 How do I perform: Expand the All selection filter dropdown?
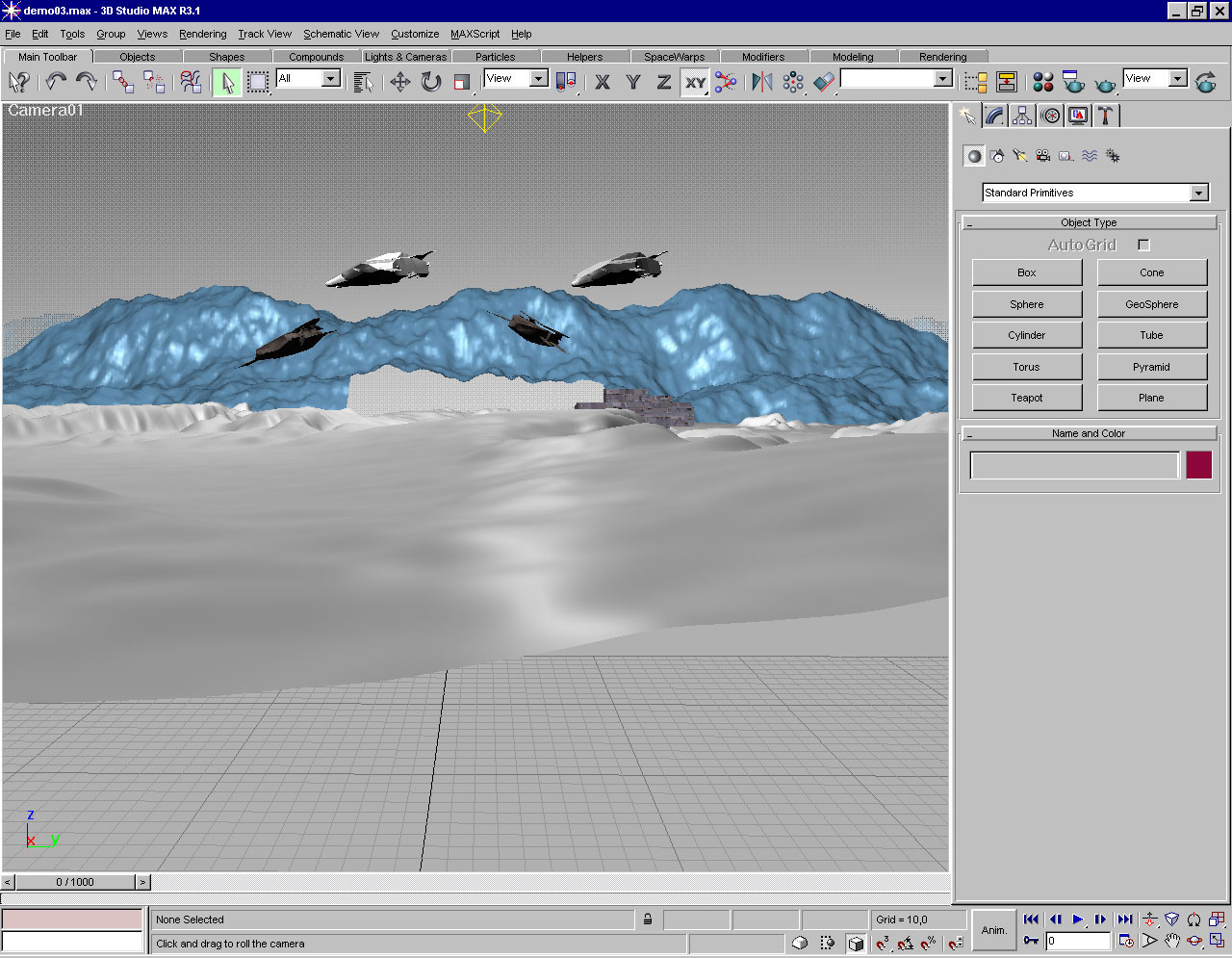pos(330,78)
